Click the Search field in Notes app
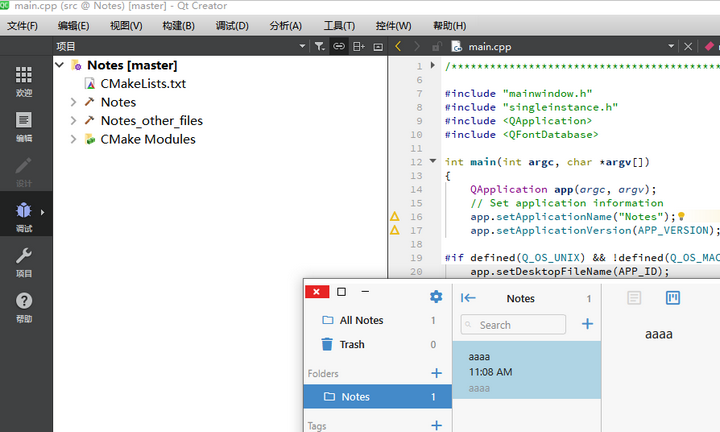This screenshot has width=720, height=432. coord(513,325)
